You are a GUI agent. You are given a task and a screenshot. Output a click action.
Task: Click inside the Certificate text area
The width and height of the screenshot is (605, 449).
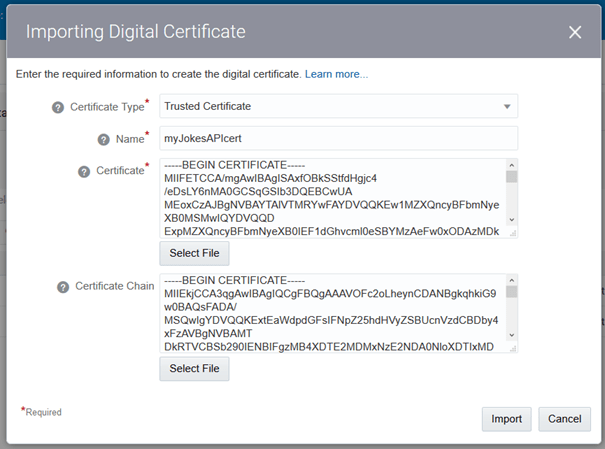click(330, 197)
